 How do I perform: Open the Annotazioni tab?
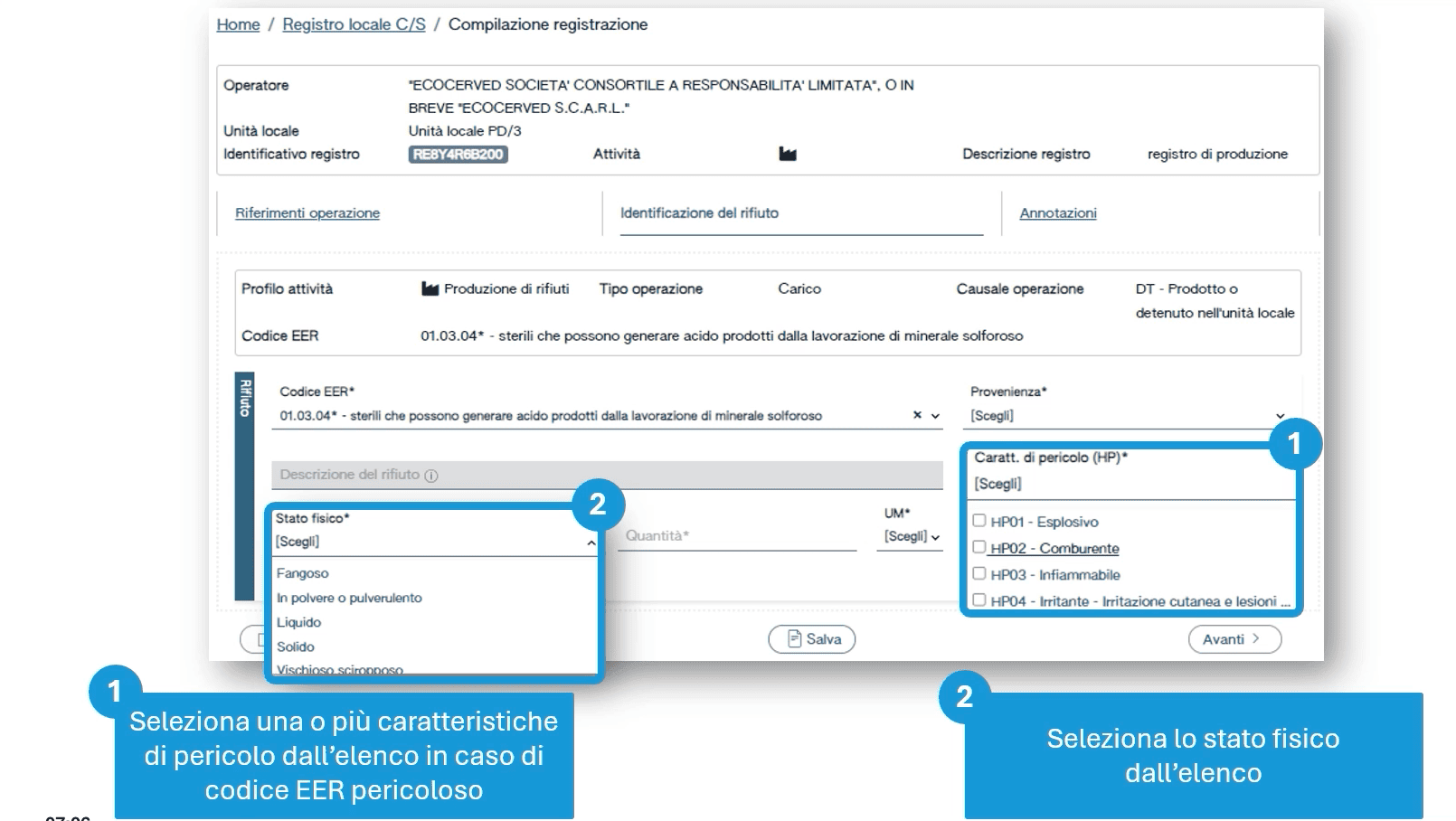[1057, 213]
